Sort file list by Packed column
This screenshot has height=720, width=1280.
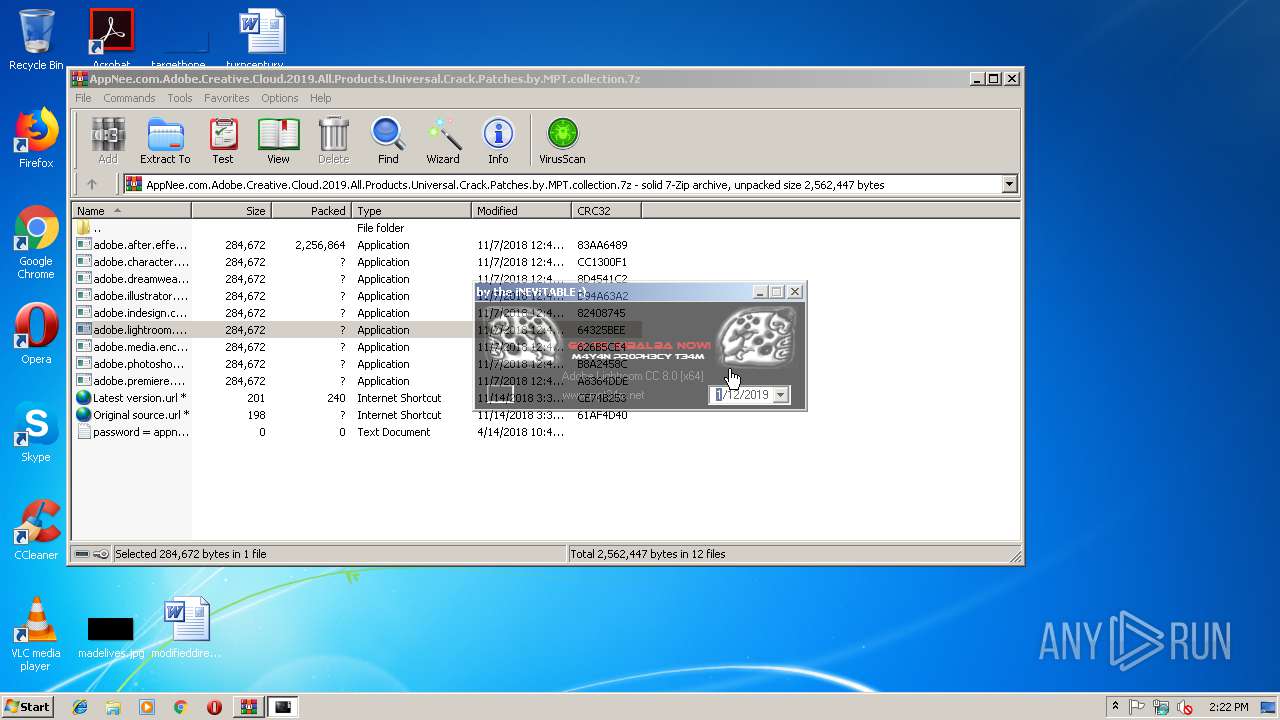(x=311, y=211)
